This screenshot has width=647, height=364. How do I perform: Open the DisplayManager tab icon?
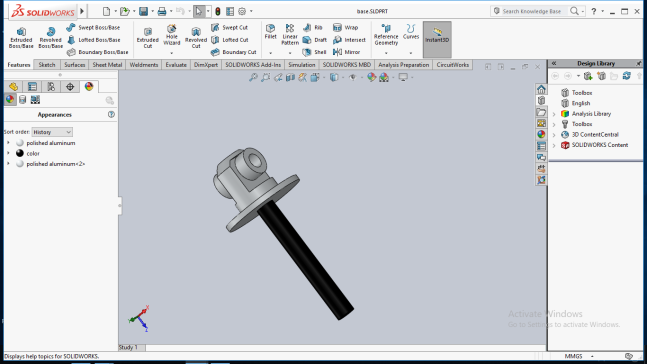(89, 86)
